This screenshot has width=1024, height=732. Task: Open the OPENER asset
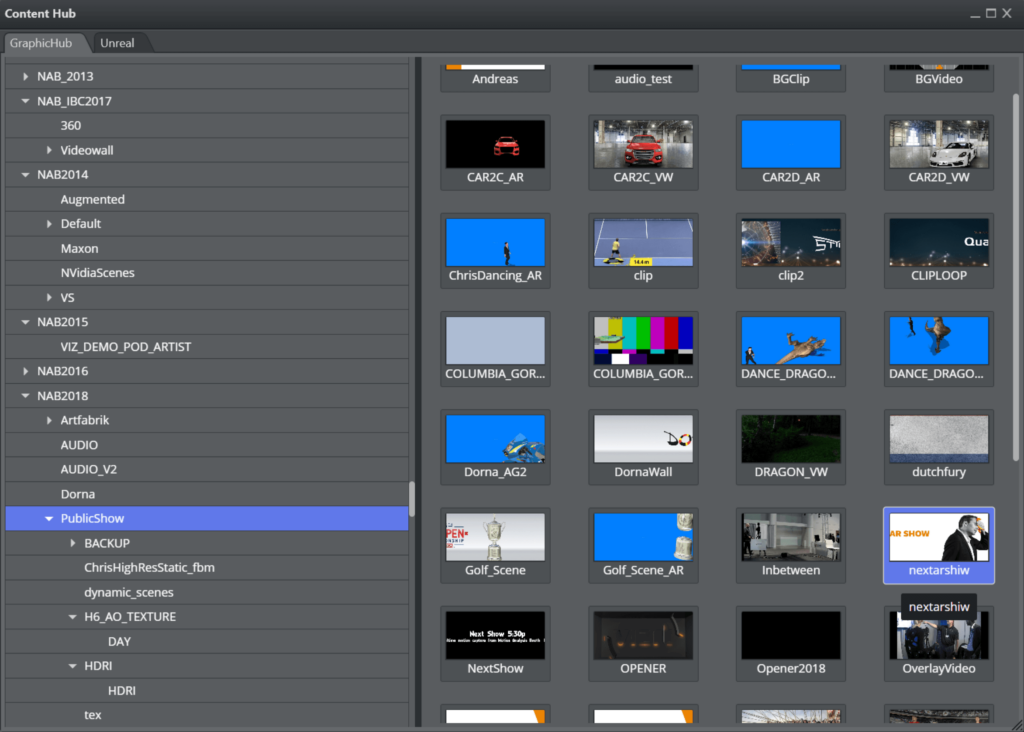point(643,643)
